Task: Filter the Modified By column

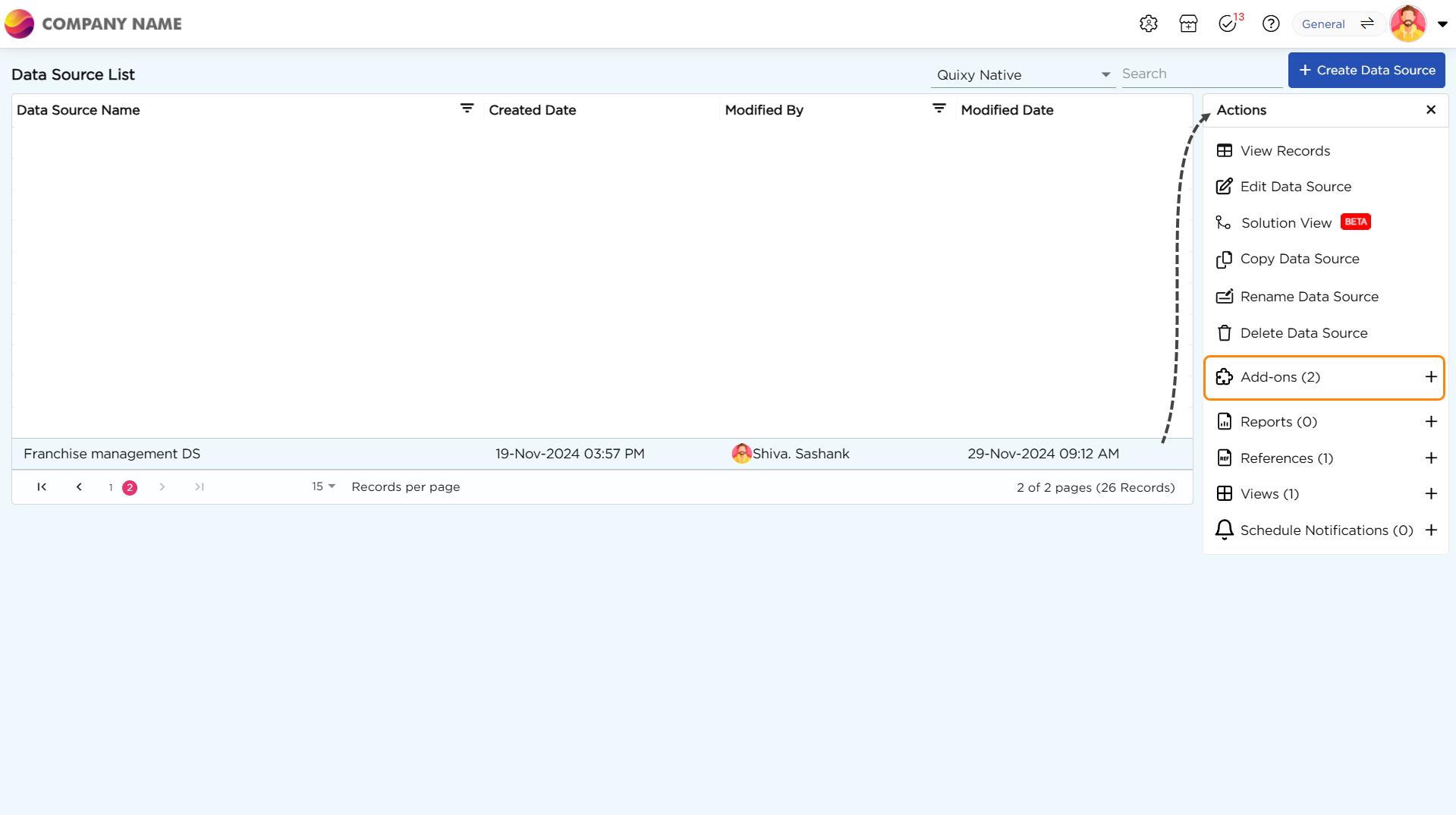Action: pos(939,109)
